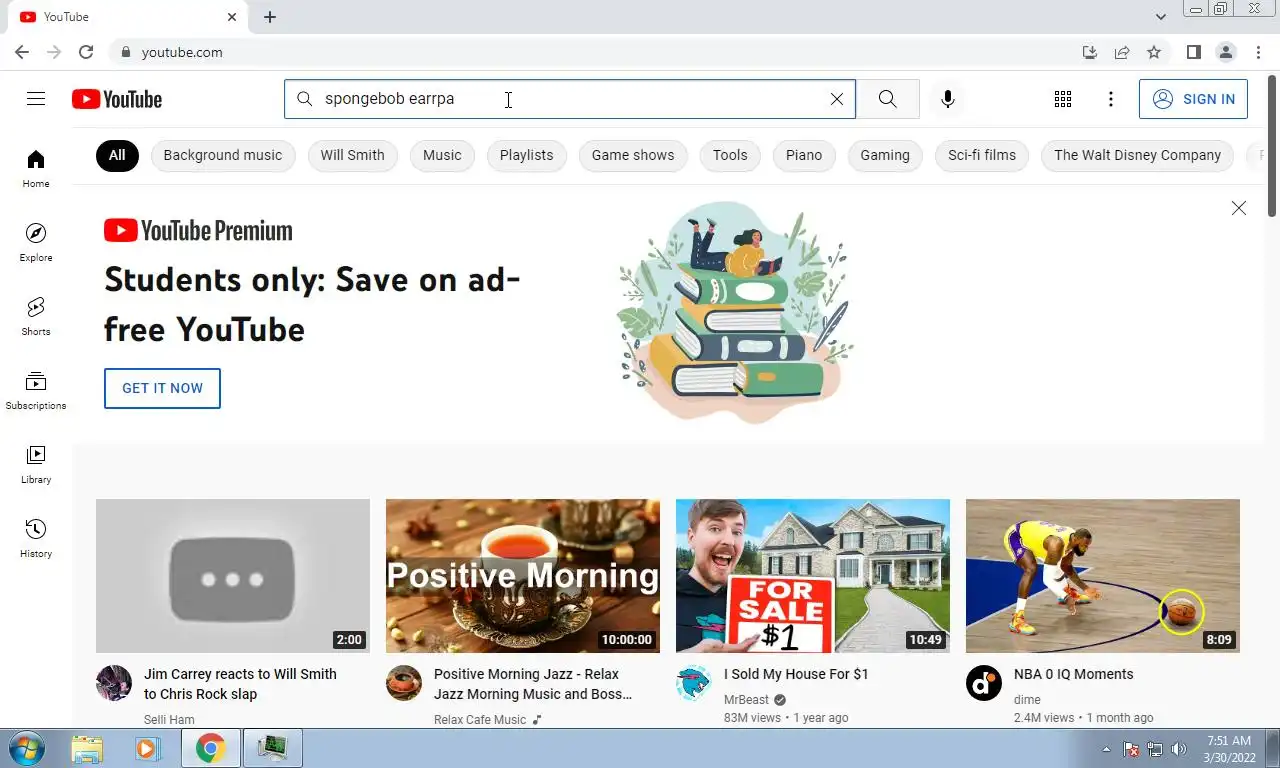
Task: Share this page icon
Action: coord(1122,52)
